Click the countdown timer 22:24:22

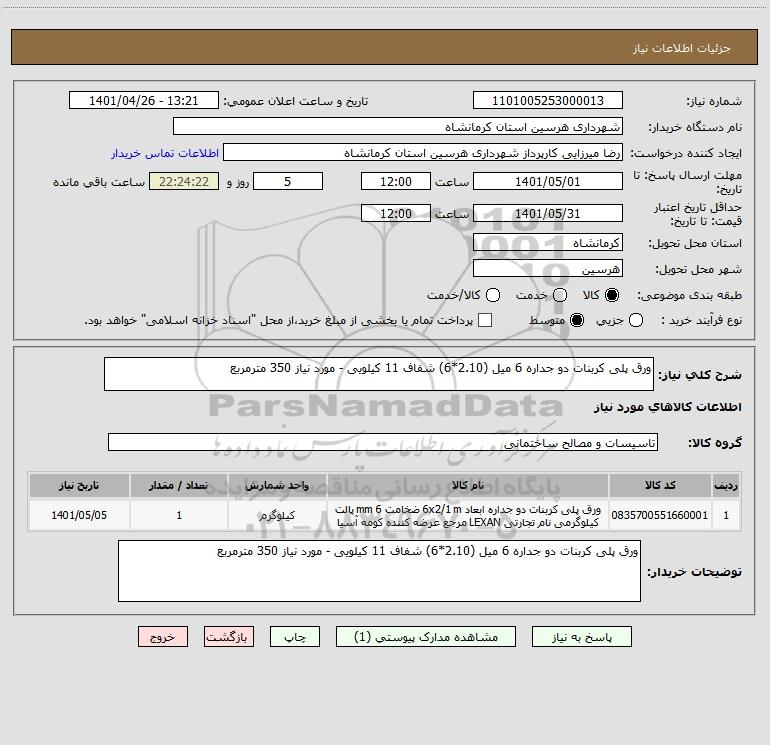(x=184, y=181)
